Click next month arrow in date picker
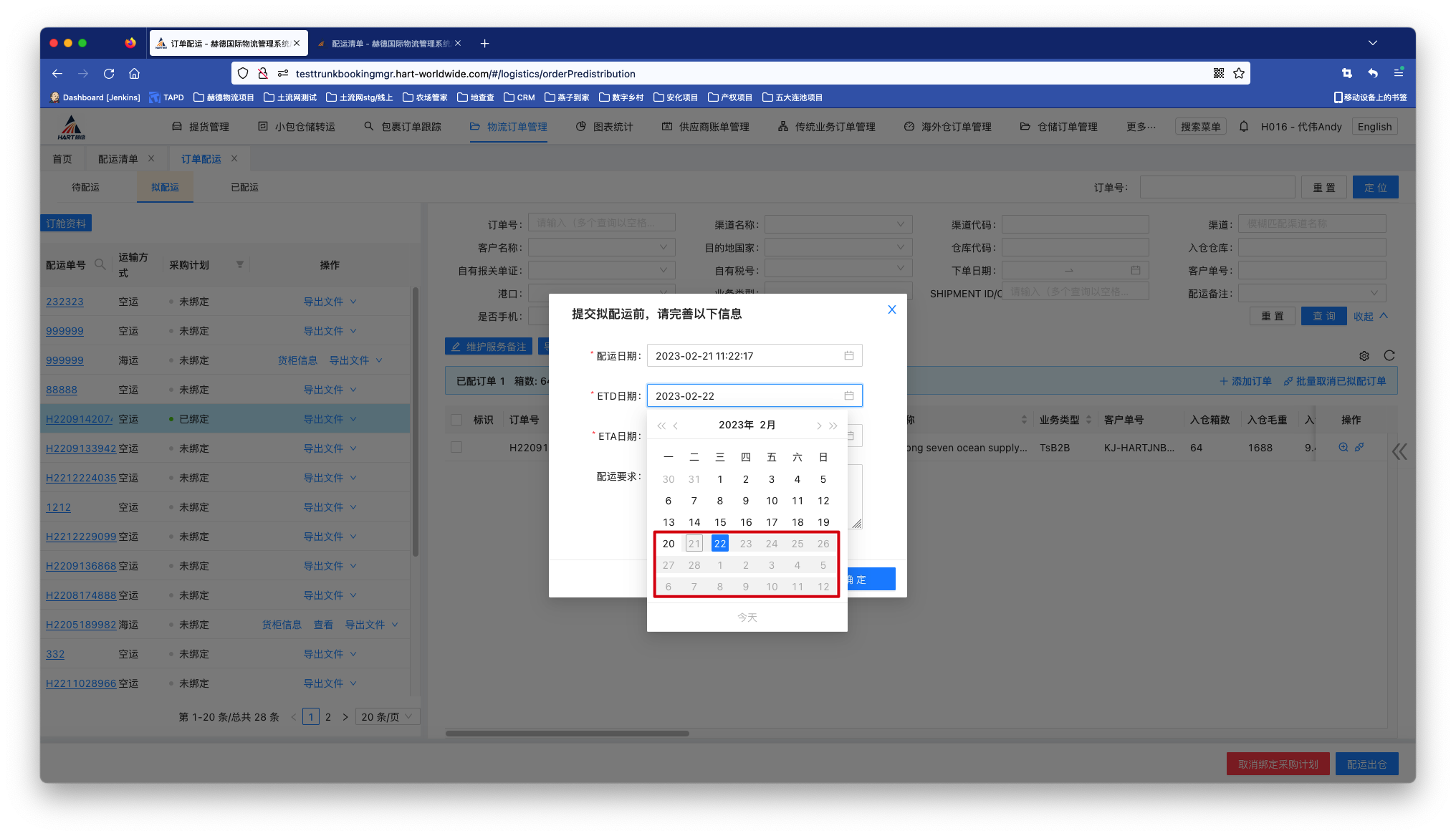This screenshot has height=836, width=1456. [x=818, y=426]
